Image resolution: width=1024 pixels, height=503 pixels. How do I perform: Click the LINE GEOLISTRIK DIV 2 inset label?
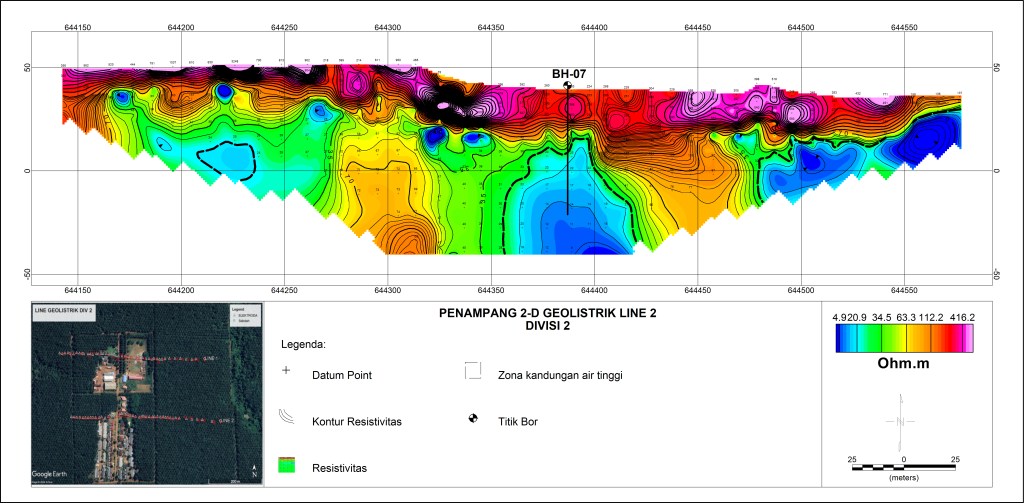coord(64,312)
